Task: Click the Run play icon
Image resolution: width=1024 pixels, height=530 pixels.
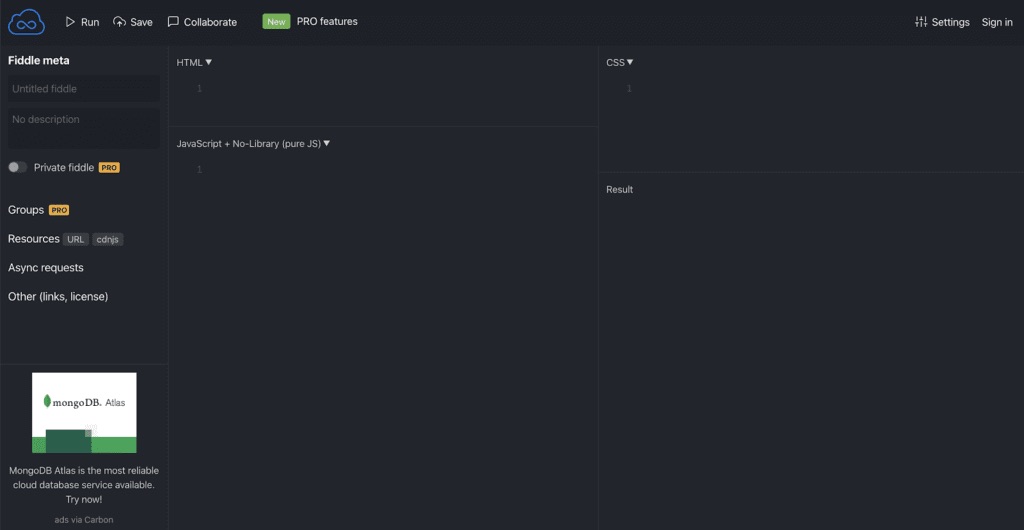Action: (x=70, y=21)
